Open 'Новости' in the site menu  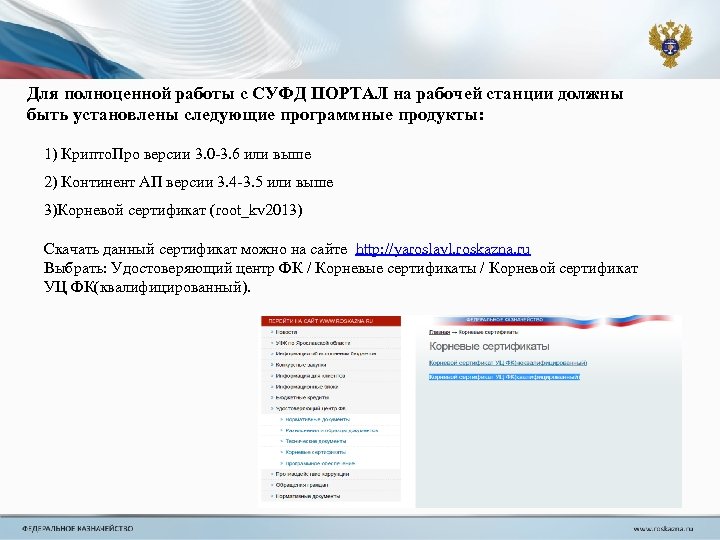tap(286, 332)
